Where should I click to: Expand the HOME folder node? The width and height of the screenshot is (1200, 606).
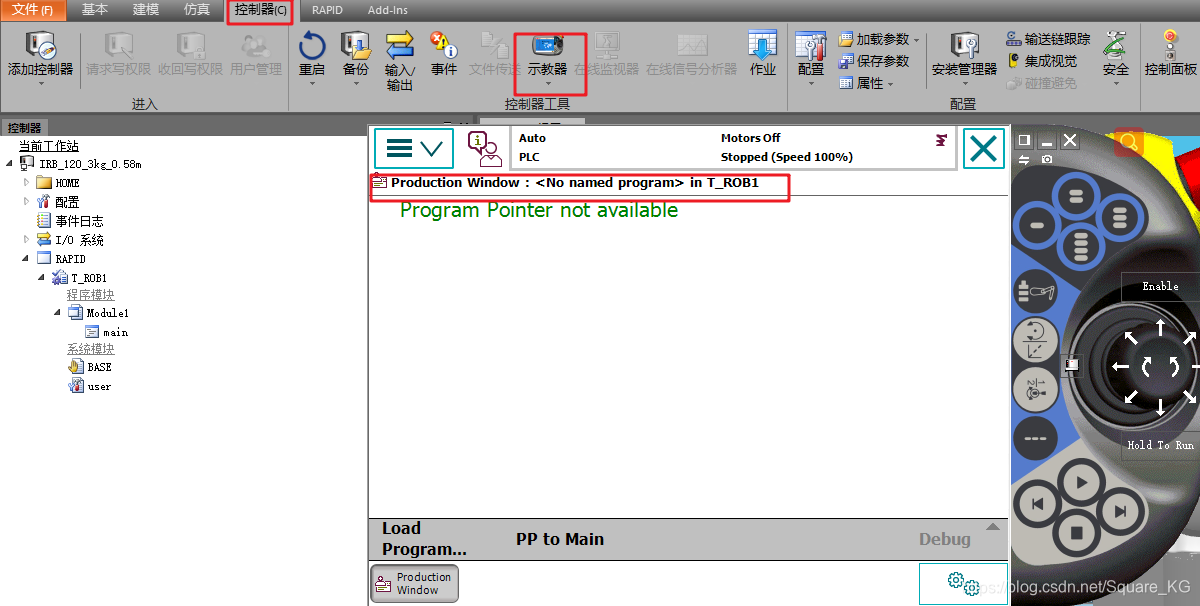pos(27,183)
